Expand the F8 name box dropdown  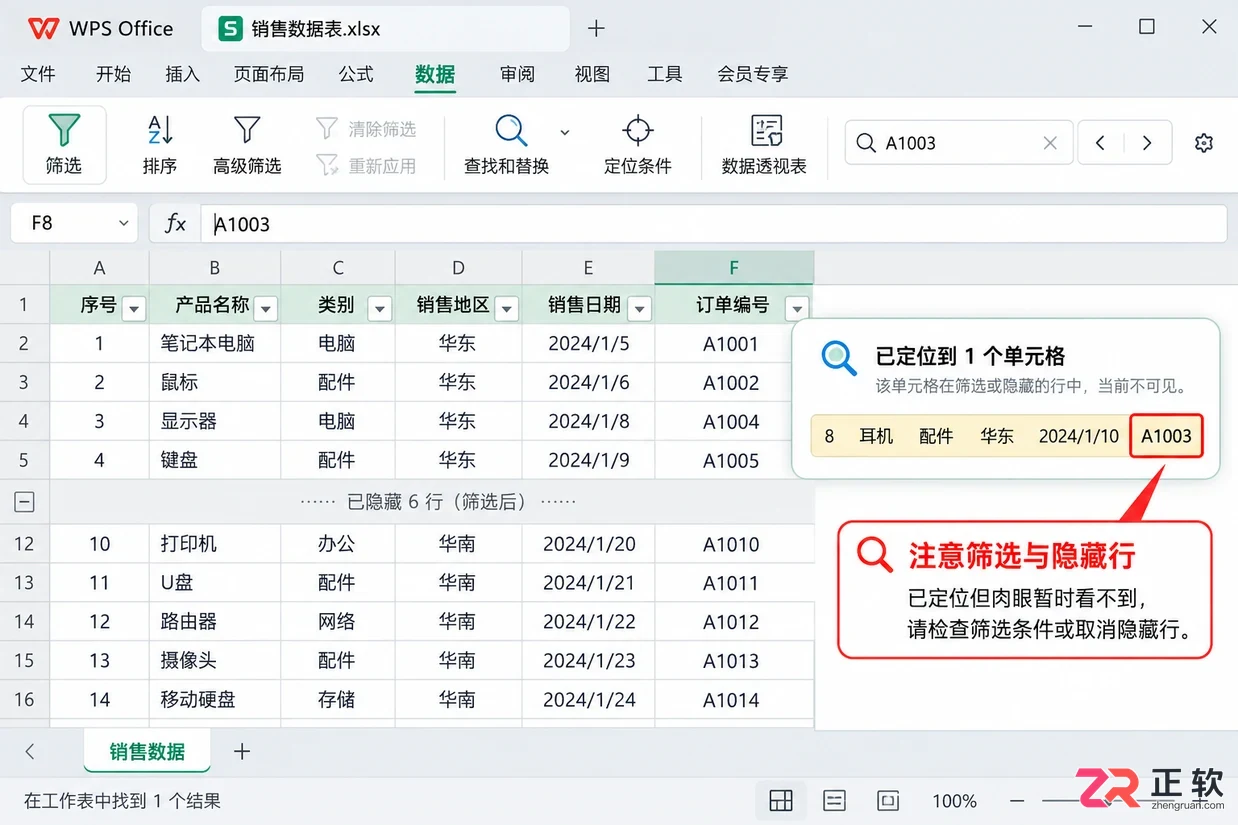pyautogui.click(x=124, y=224)
